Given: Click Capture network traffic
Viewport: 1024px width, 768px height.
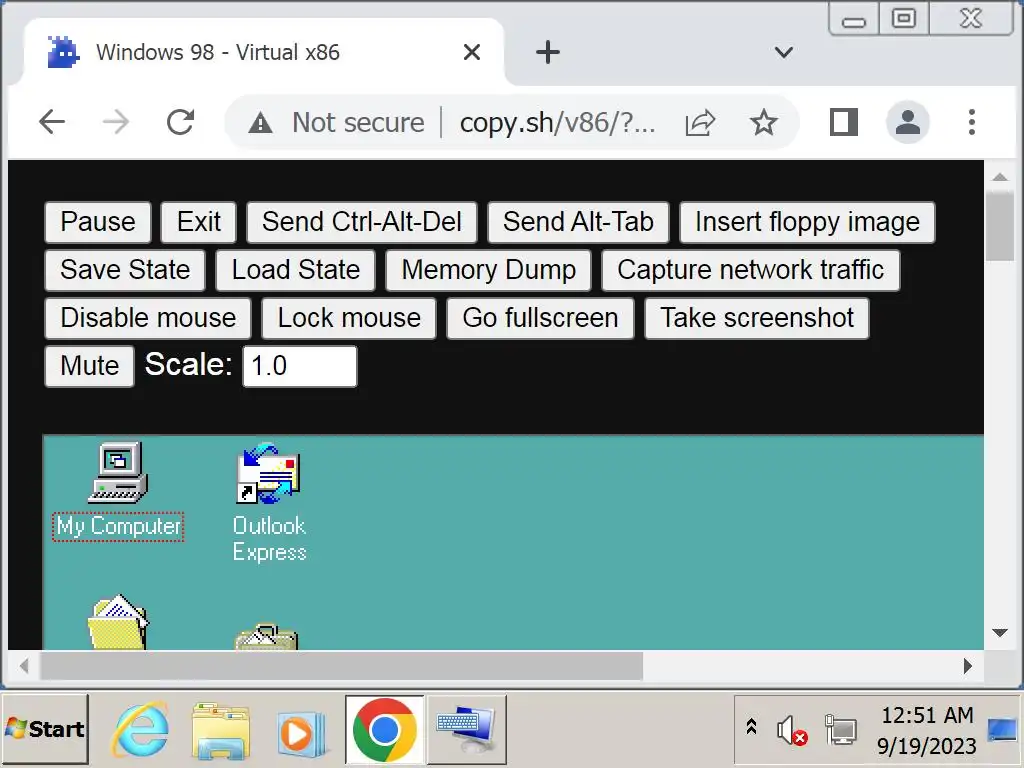Looking at the screenshot, I should [750, 270].
